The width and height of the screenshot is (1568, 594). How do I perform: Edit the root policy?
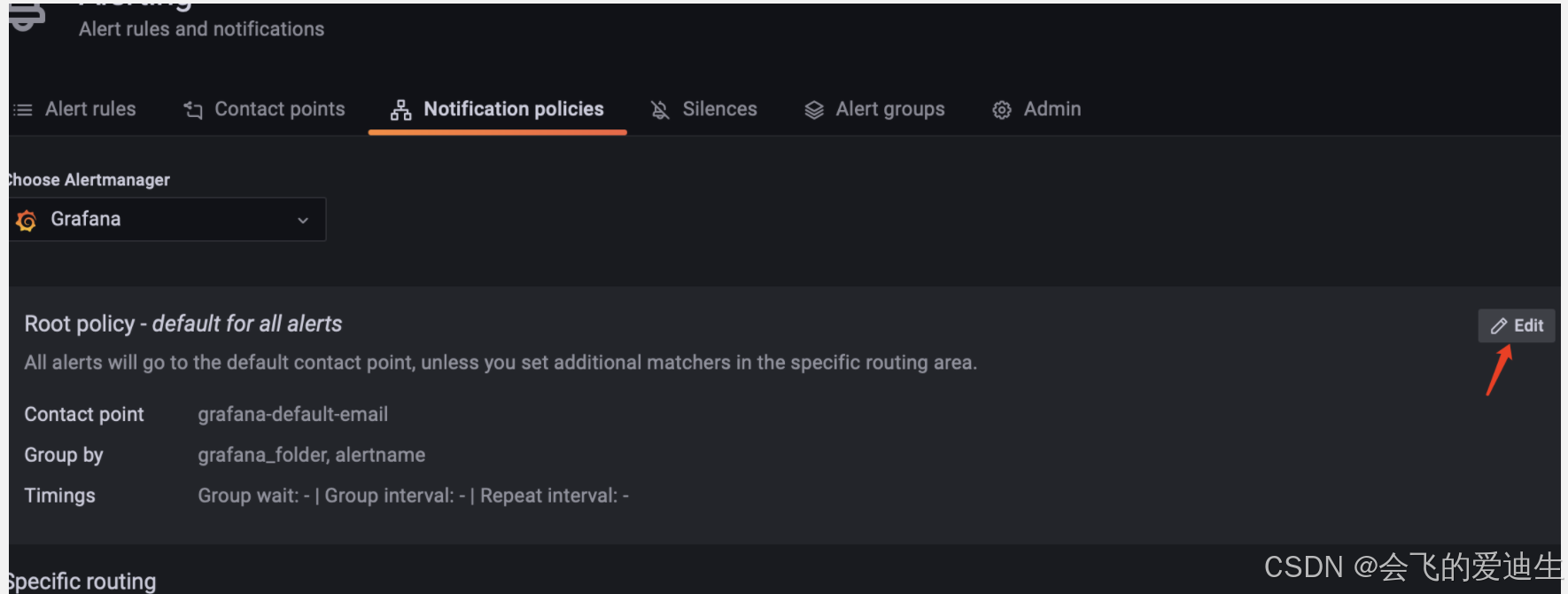(1517, 325)
